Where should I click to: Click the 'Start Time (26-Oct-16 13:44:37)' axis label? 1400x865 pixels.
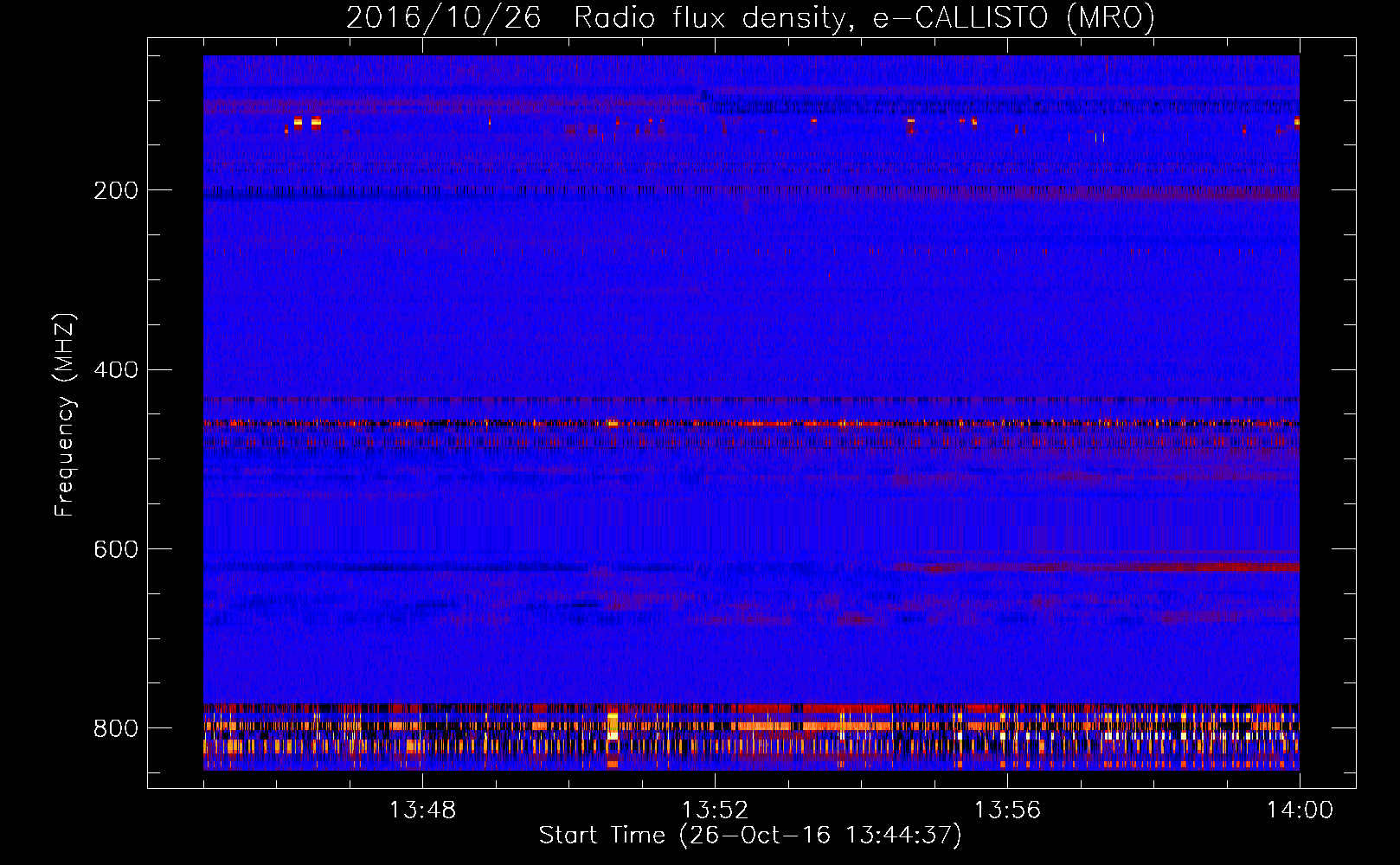click(x=750, y=836)
